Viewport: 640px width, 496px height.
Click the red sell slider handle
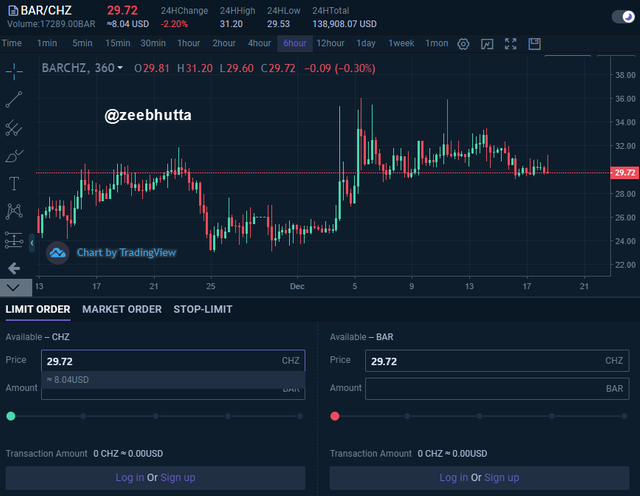click(x=335, y=416)
